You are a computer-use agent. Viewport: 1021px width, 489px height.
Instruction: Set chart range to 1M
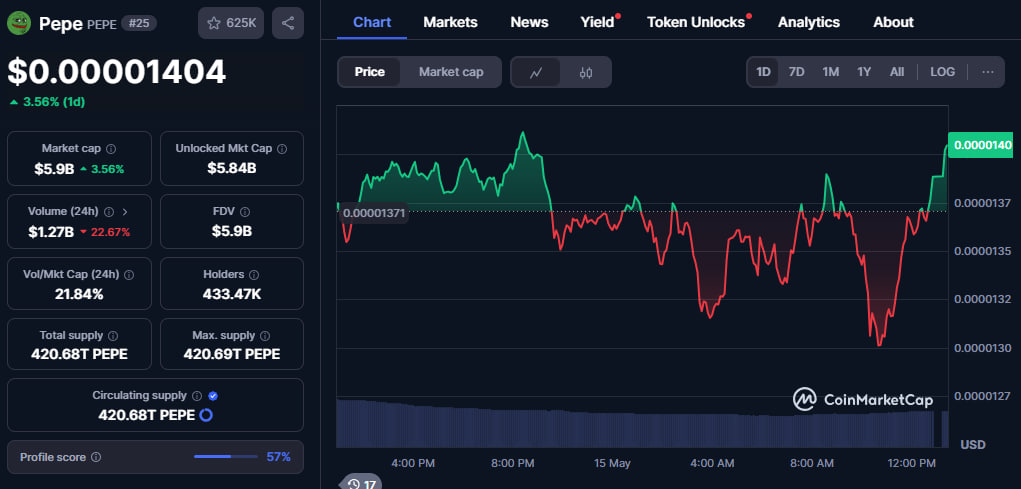[x=830, y=72]
